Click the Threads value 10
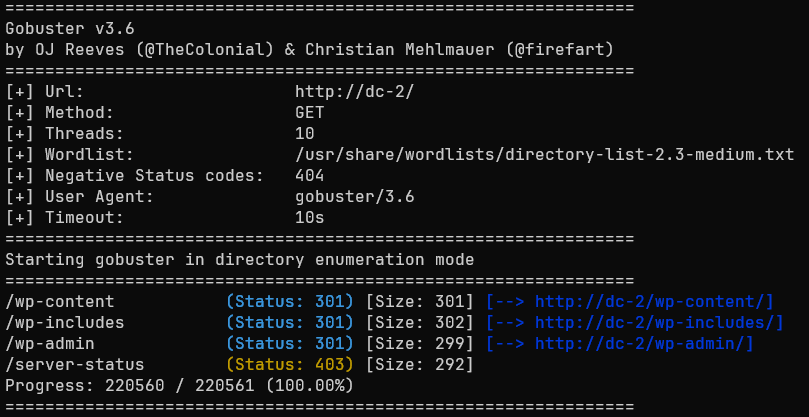The height and width of the screenshot is (417, 809). pos(305,134)
